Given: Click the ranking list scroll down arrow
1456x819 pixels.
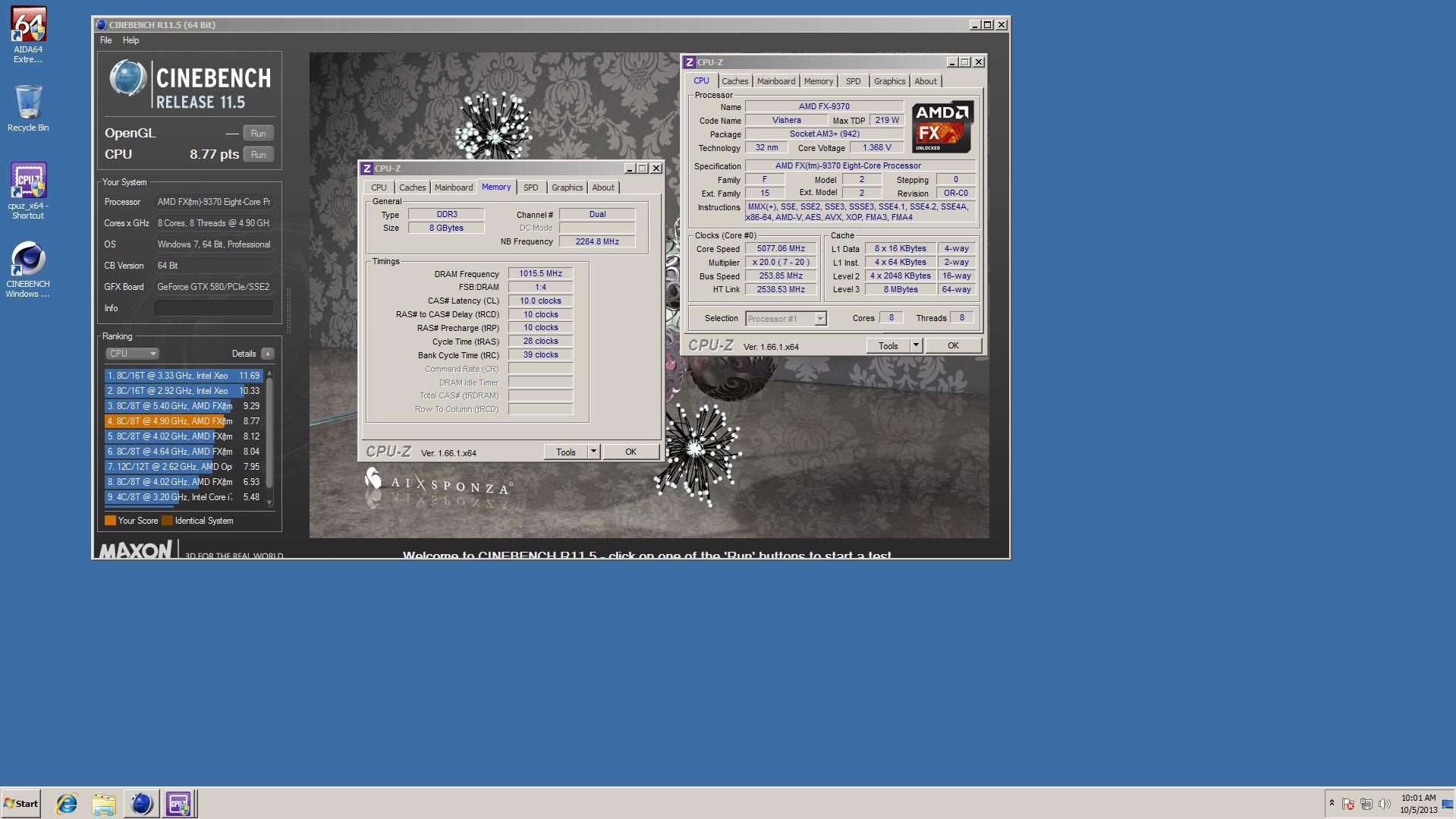Looking at the screenshot, I should (x=269, y=502).
